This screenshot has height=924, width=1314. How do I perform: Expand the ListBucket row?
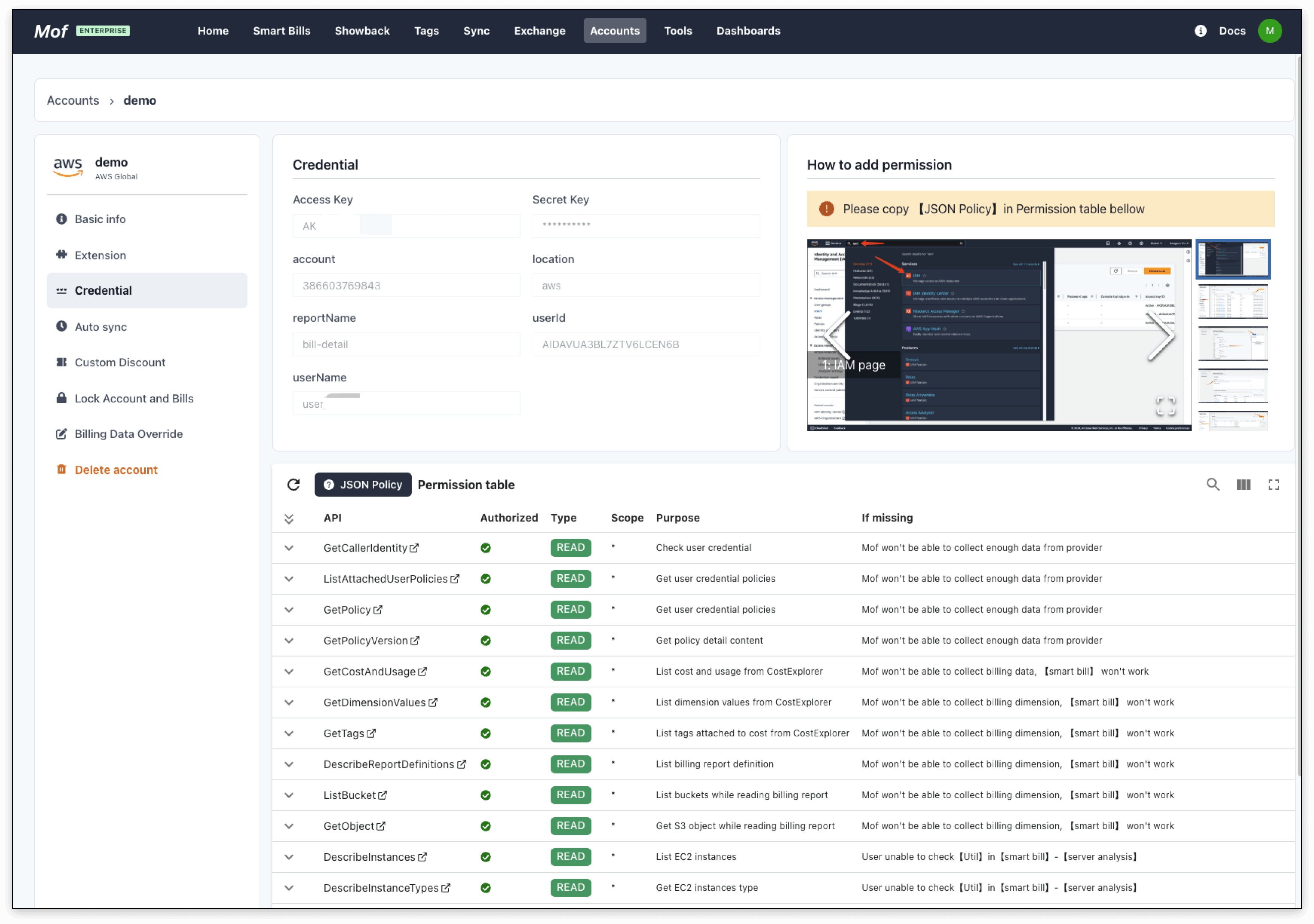coord(289,795)
